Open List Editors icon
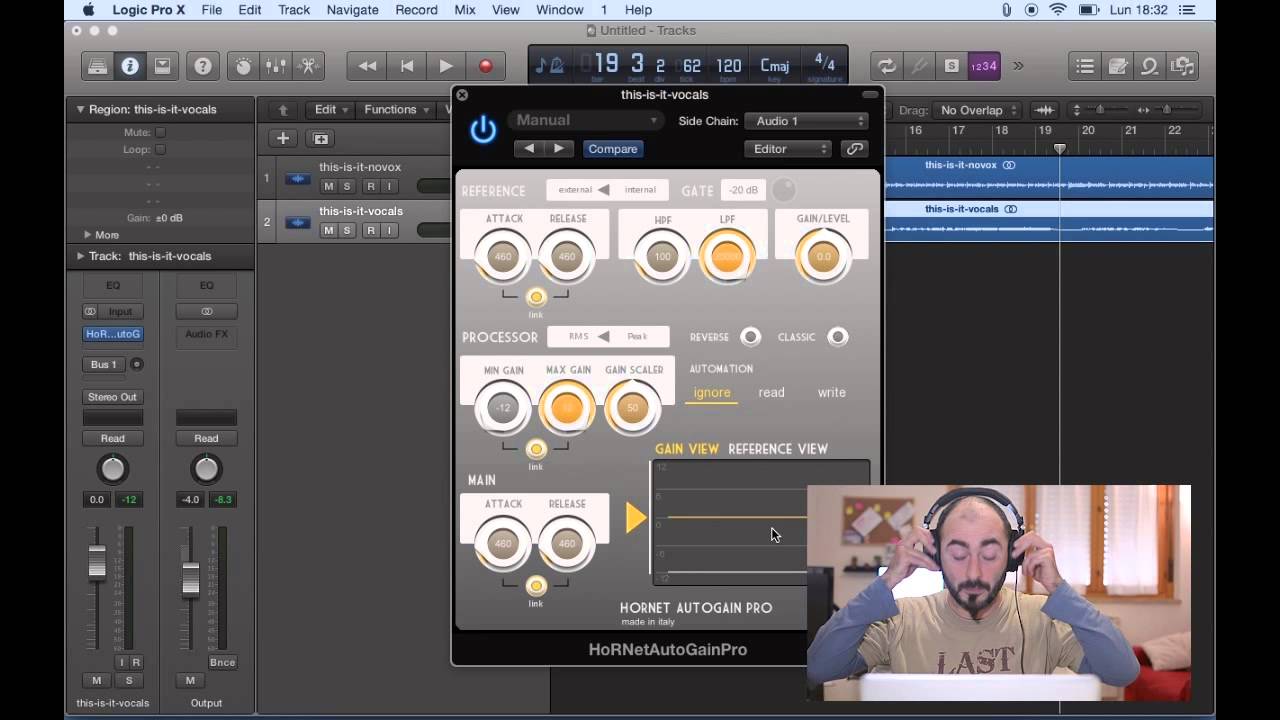Image resolution: width=1280 pixels, height=720 pixels. [1085, 66]
